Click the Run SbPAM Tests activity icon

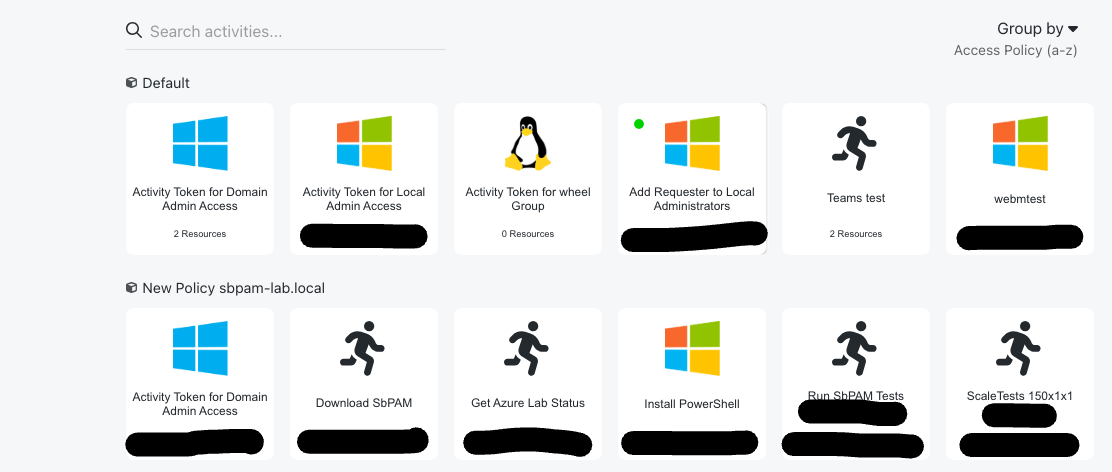click(855, 348)
